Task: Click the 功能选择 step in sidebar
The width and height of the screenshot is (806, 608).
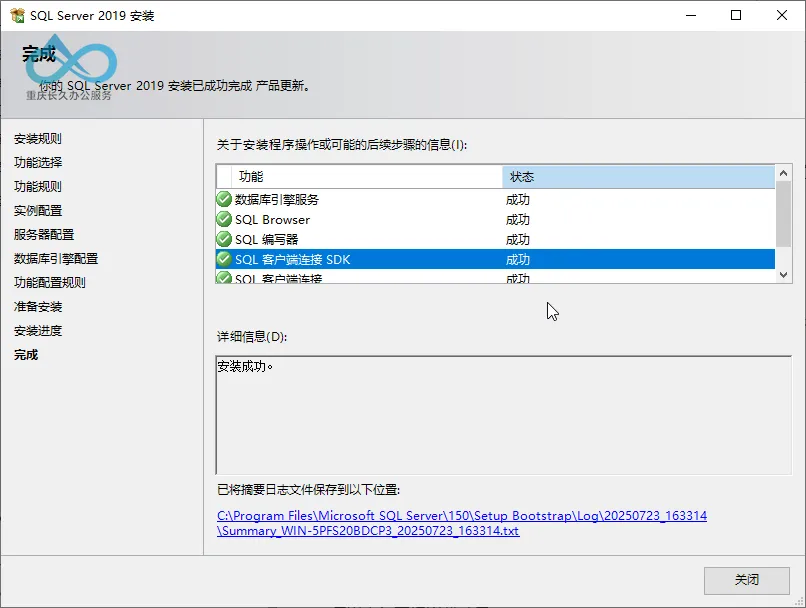Action: tap(38, 162)
